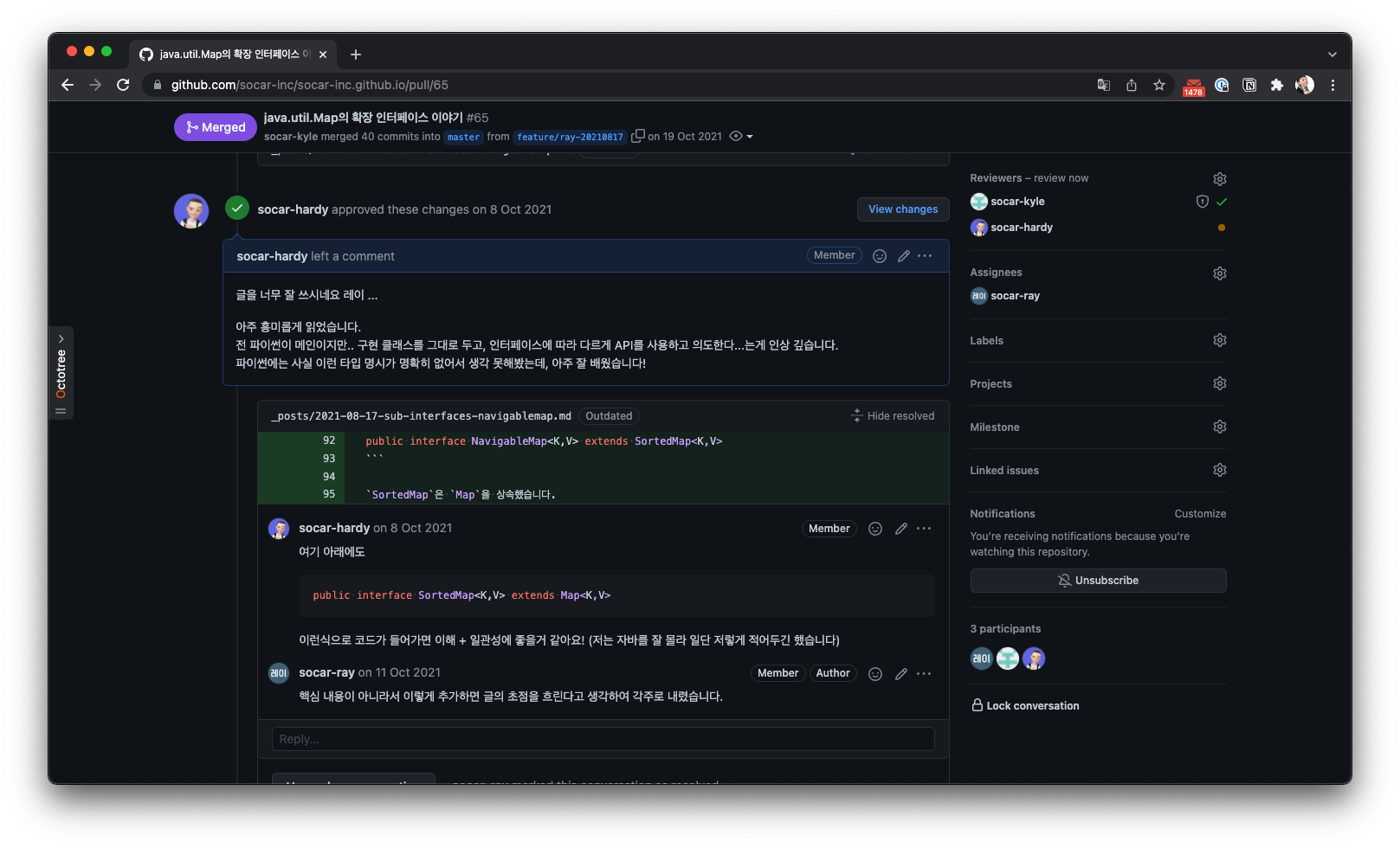
Task: Open the _posts navigablemap.md file link
Action: click(422, 416)
